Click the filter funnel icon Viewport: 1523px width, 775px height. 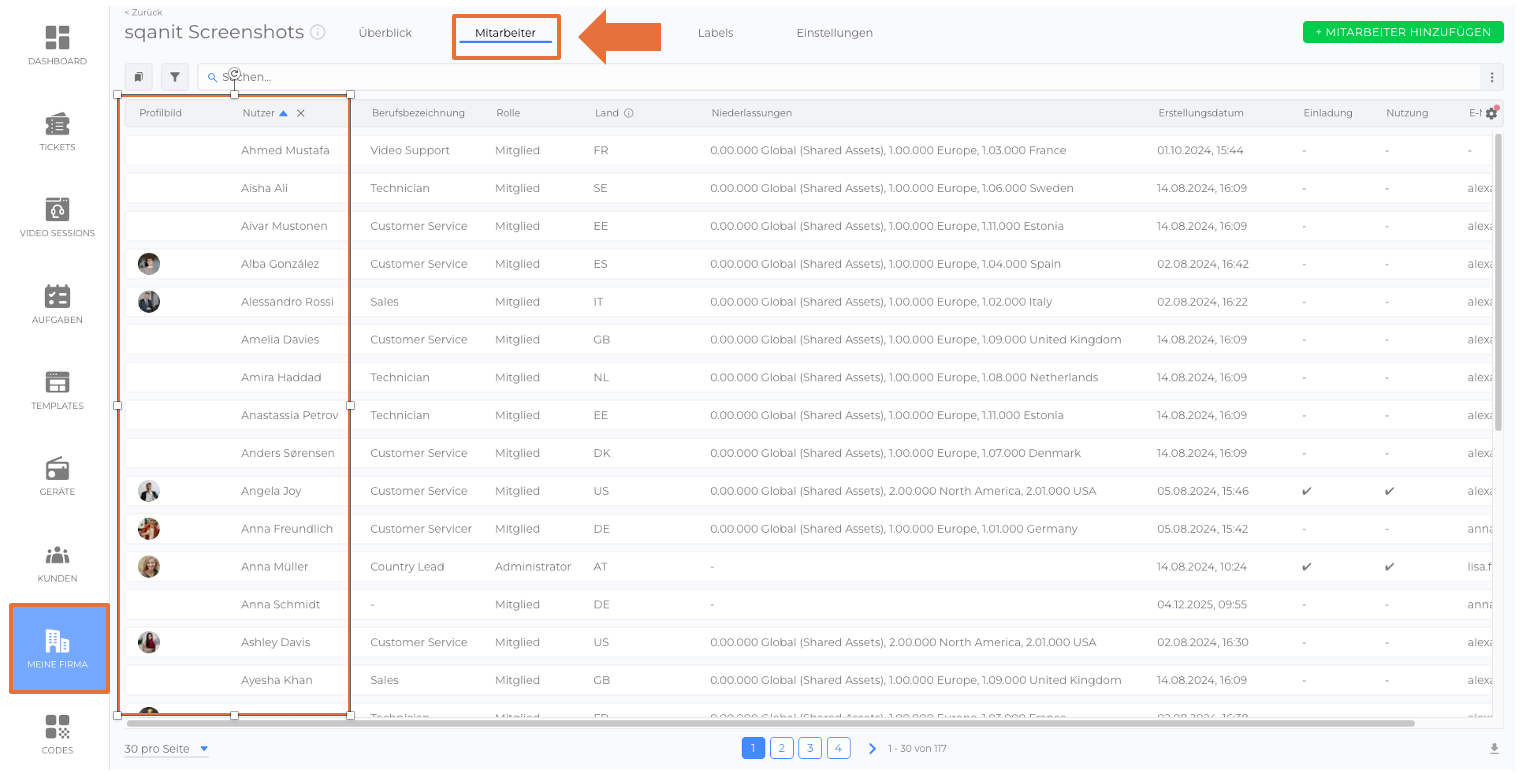click(x=175, y=77)
